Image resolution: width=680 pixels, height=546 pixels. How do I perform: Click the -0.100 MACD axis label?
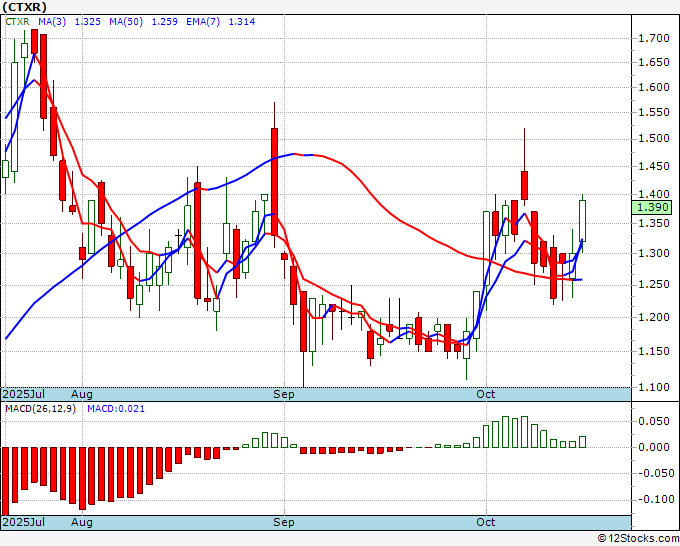point(653,499)
